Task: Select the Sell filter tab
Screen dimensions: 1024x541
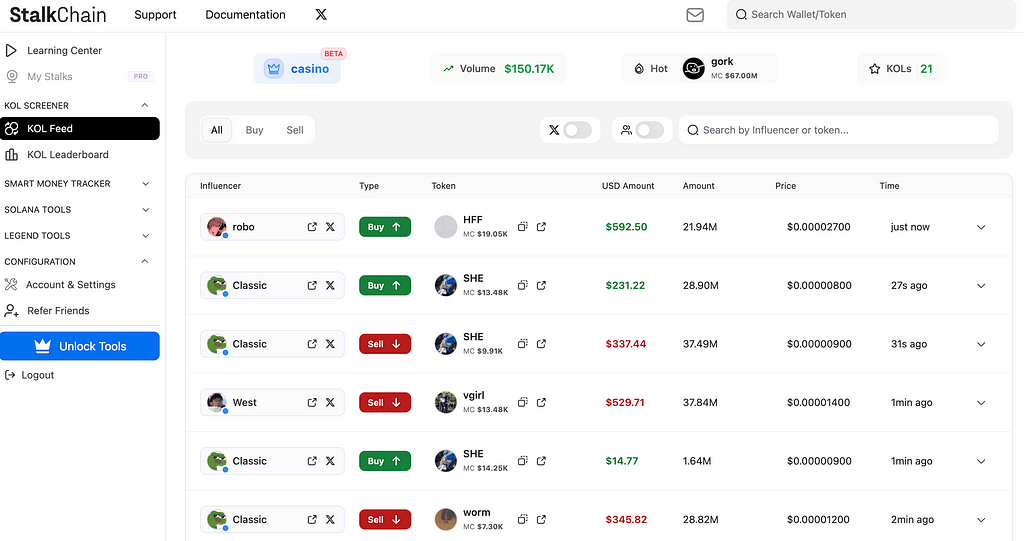Action: [x=295, y=130]
